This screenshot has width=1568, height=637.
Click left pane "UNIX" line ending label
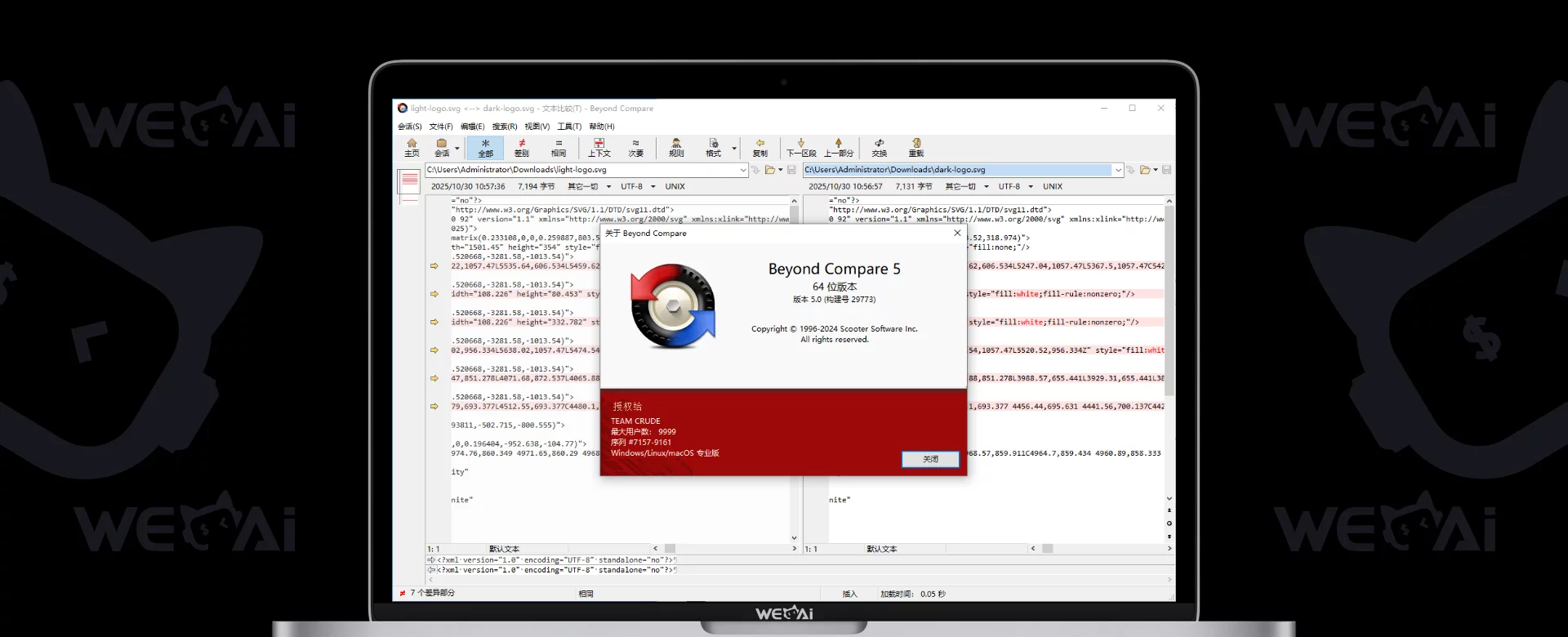tap(675, 186)
